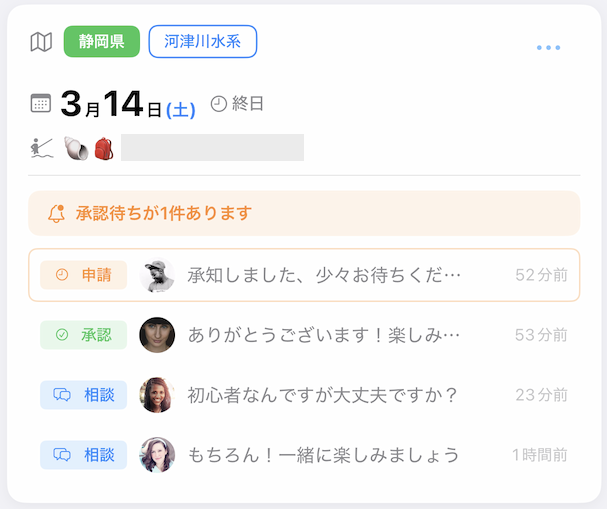Click the 相談 badge on the beginner question row
The image size is (607, 509).
84,395
